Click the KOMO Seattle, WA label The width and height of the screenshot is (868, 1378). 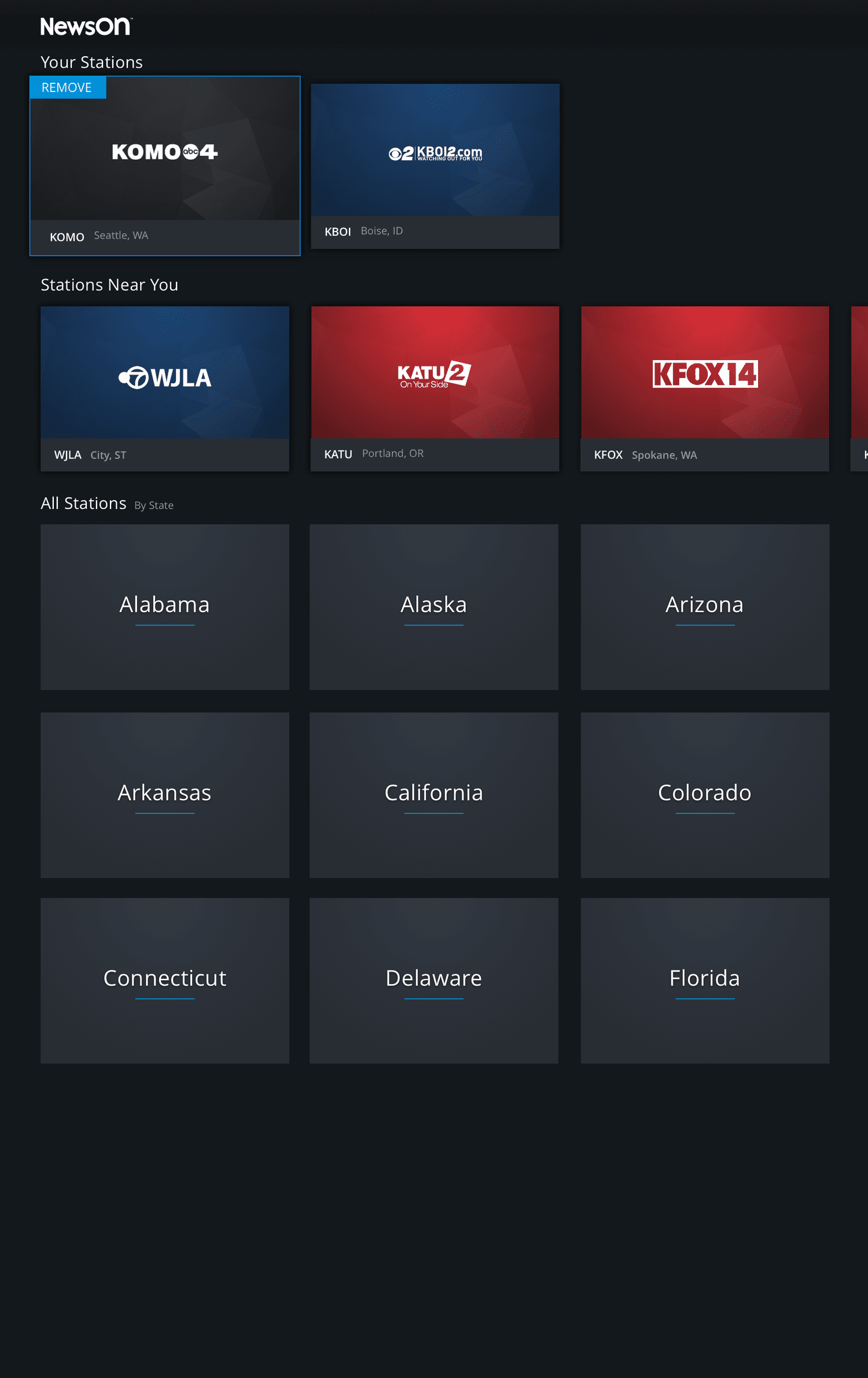click(99, 236)
